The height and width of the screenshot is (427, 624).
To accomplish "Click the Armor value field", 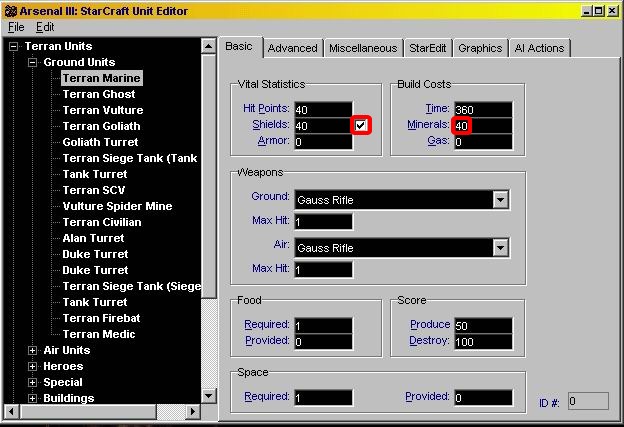I will pos(323,142).
